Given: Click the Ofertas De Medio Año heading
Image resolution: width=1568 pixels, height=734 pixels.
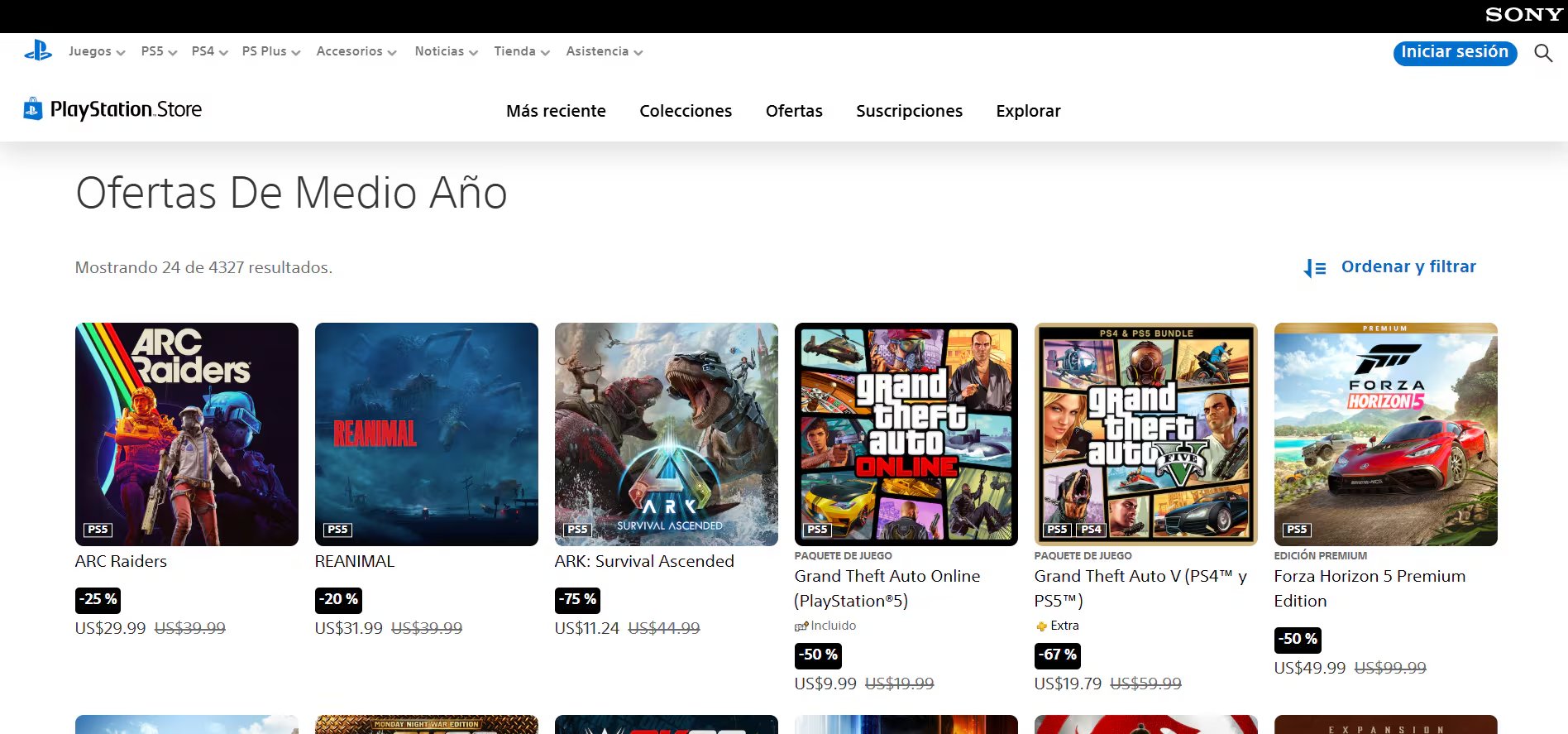Looking at the screenshot, I should click(x=291, y=193).
